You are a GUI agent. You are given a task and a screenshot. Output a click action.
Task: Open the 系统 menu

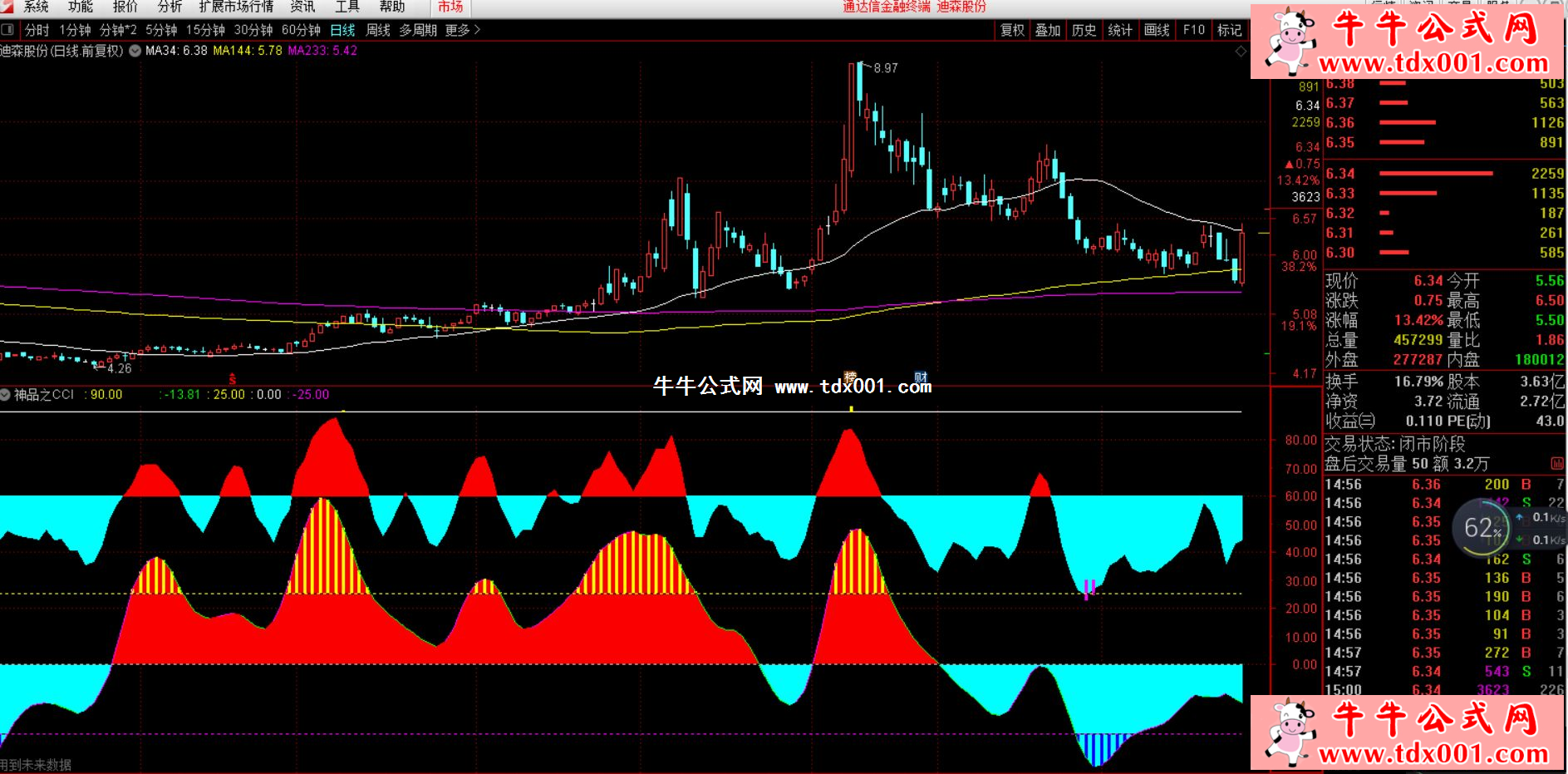pos(36,7)
